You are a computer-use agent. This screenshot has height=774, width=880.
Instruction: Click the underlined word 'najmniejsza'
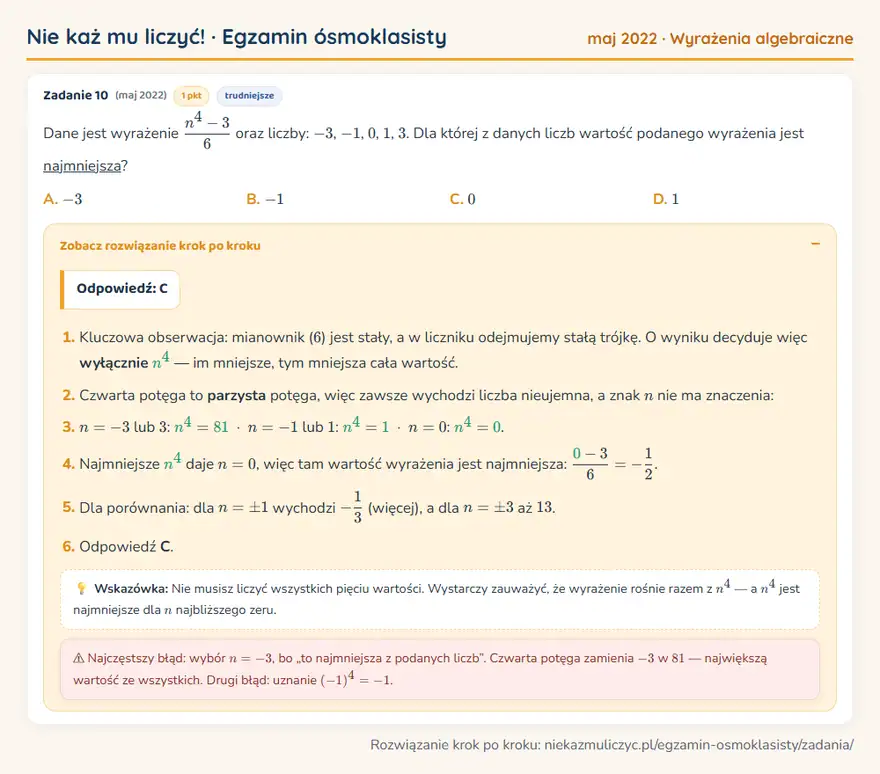click(x=82, y=166)
